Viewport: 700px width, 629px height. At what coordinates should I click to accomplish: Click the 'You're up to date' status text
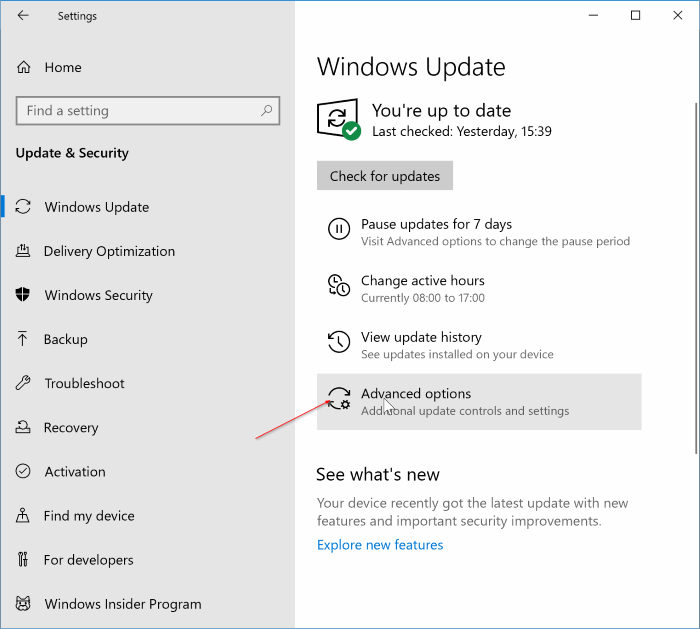441,111
